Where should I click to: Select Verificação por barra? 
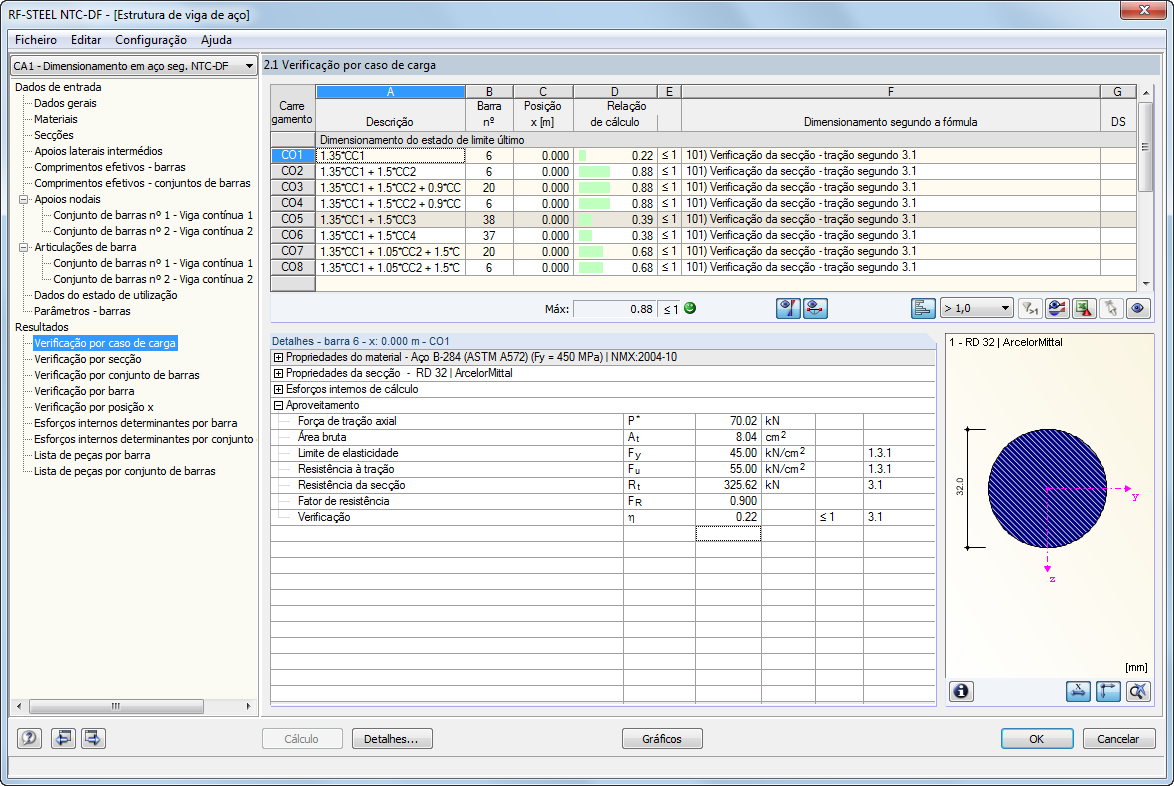pos(85,392)
